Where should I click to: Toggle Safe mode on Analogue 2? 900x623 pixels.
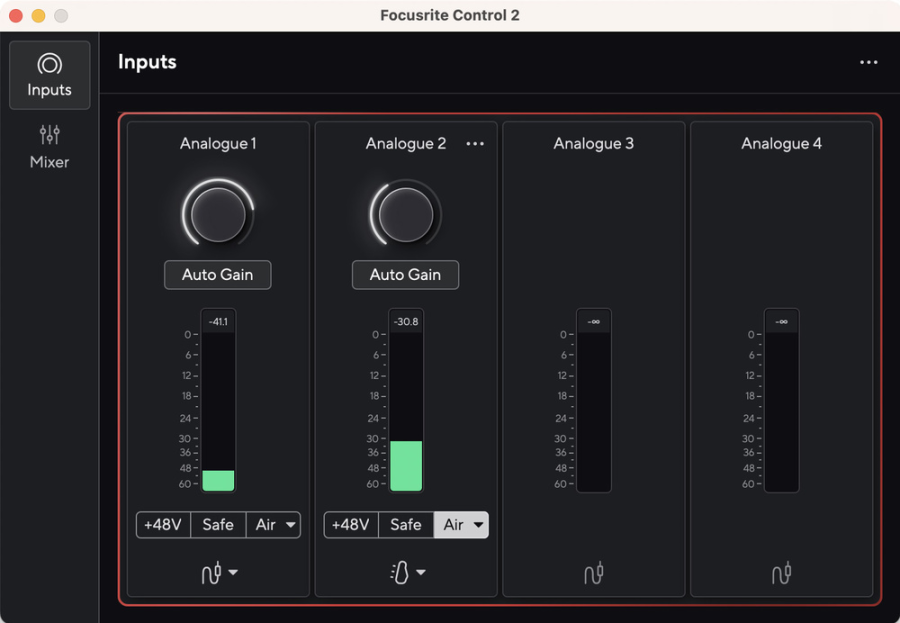[x=406, y=525]
